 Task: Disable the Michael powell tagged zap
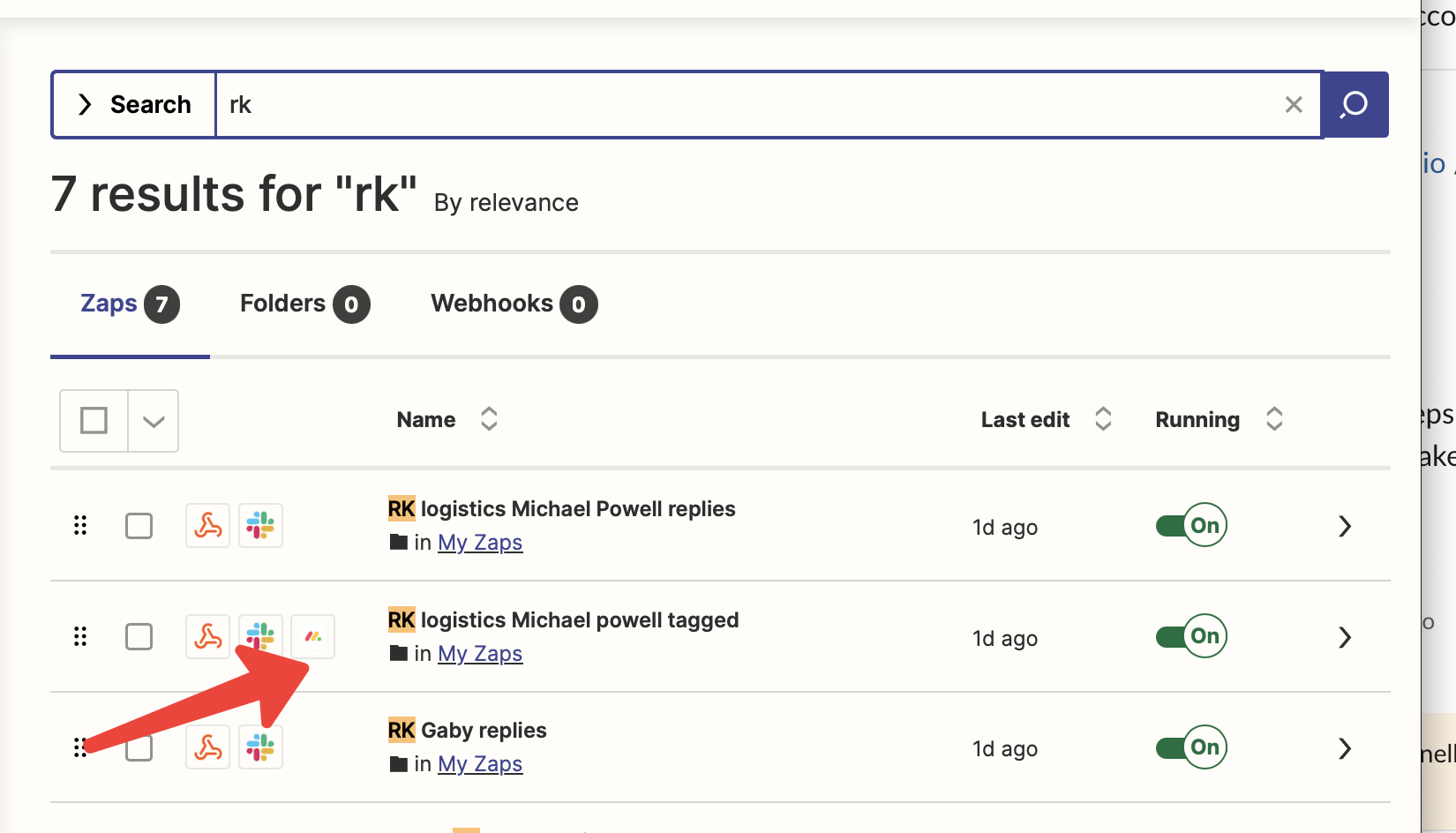point(1191,636)
